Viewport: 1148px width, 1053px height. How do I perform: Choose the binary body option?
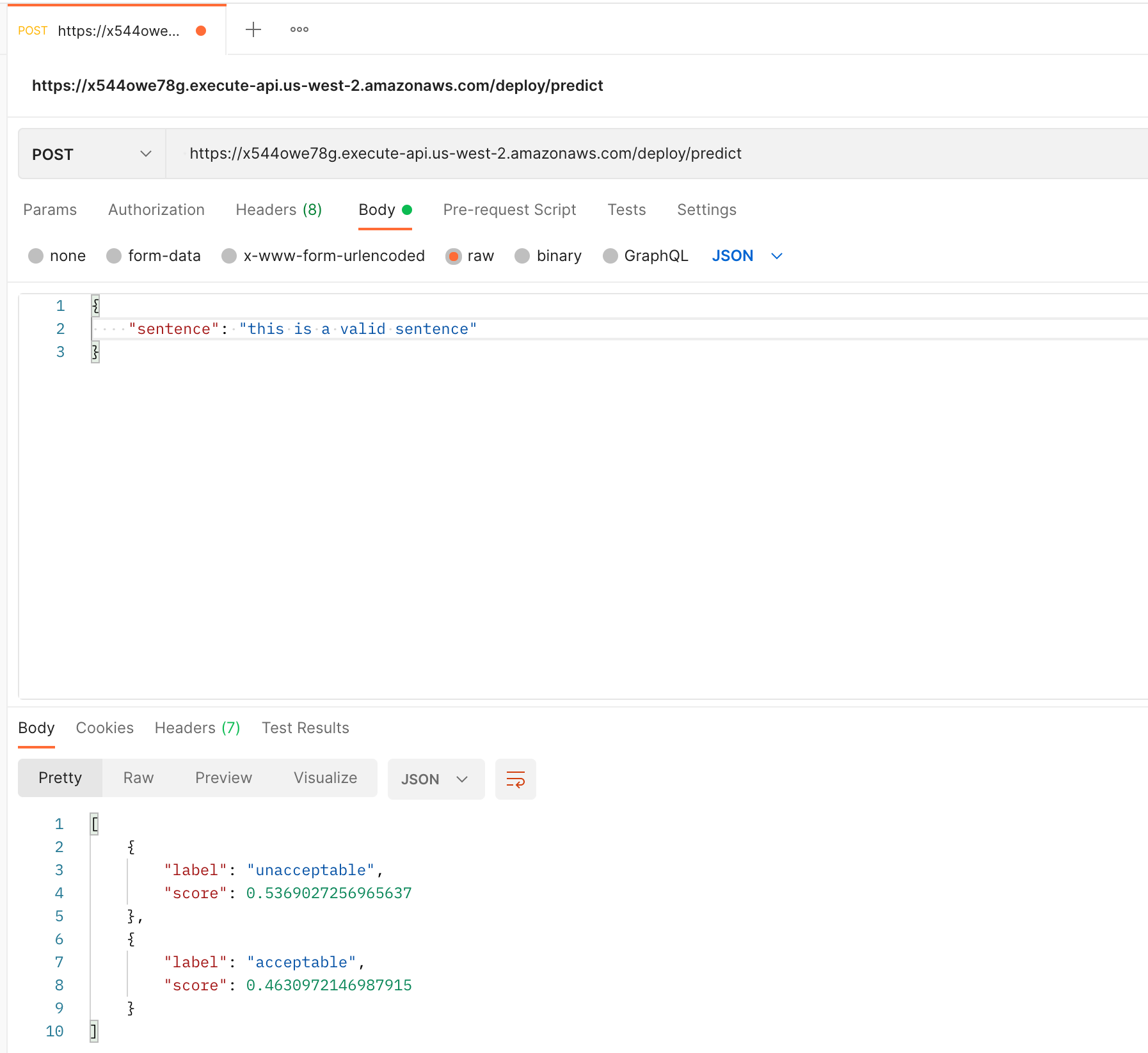pos(522,256)
